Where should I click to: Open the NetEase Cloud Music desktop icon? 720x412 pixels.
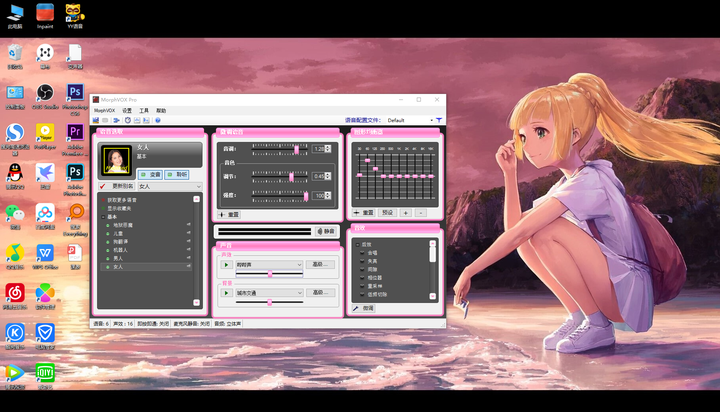coord(15,296)
